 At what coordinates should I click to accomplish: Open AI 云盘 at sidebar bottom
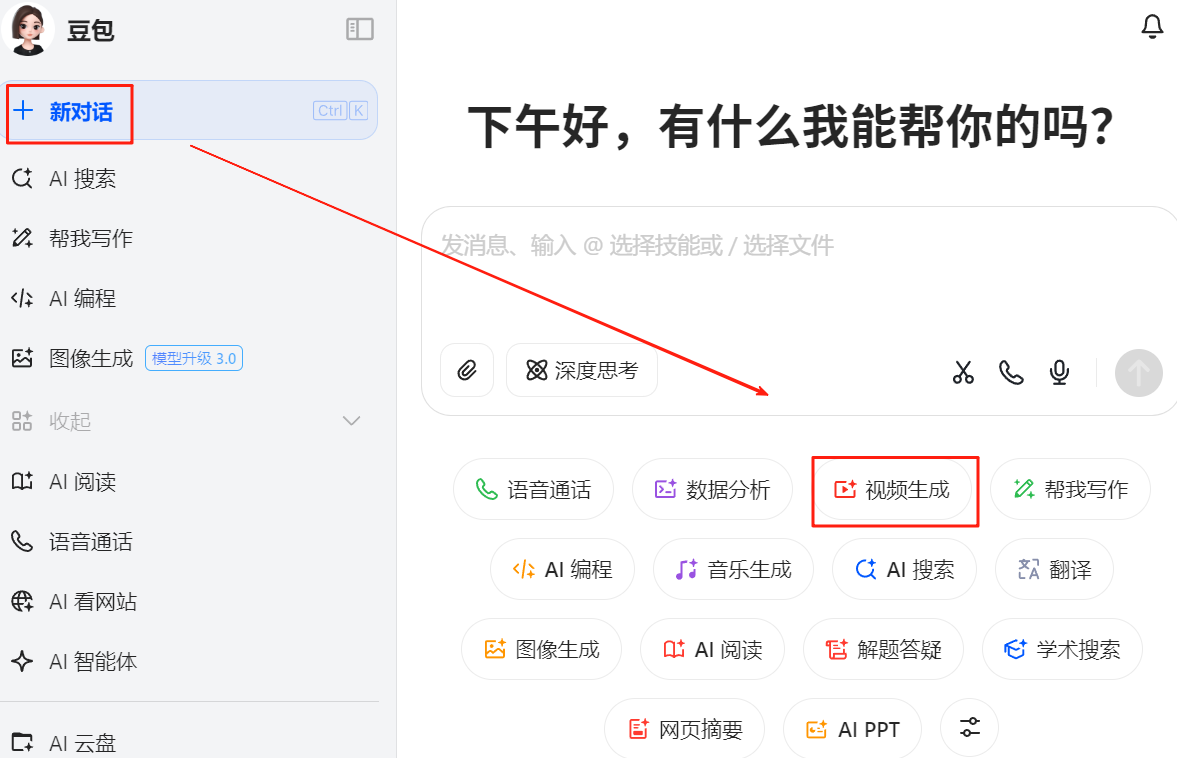click(x=83, y=743)
